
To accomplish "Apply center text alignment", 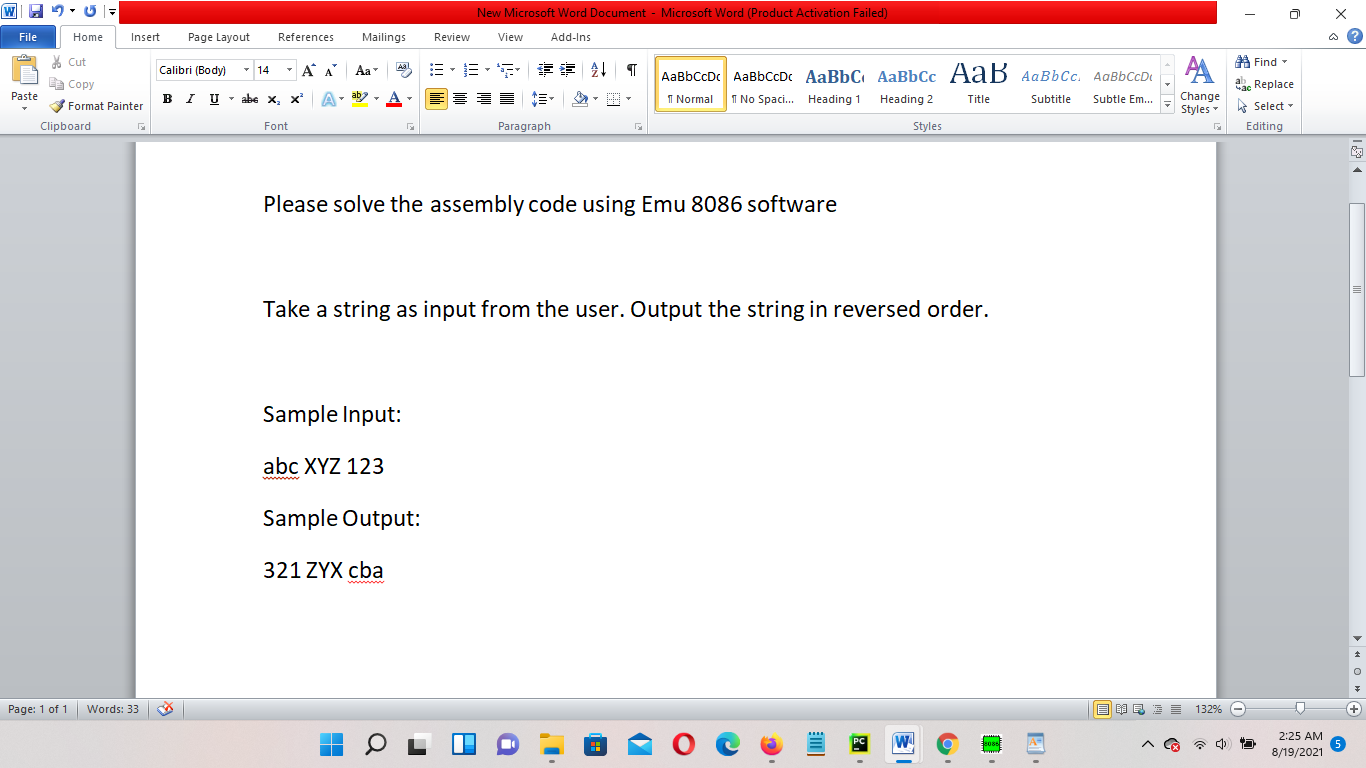I will pyautogui.click(x=459, y=99).
